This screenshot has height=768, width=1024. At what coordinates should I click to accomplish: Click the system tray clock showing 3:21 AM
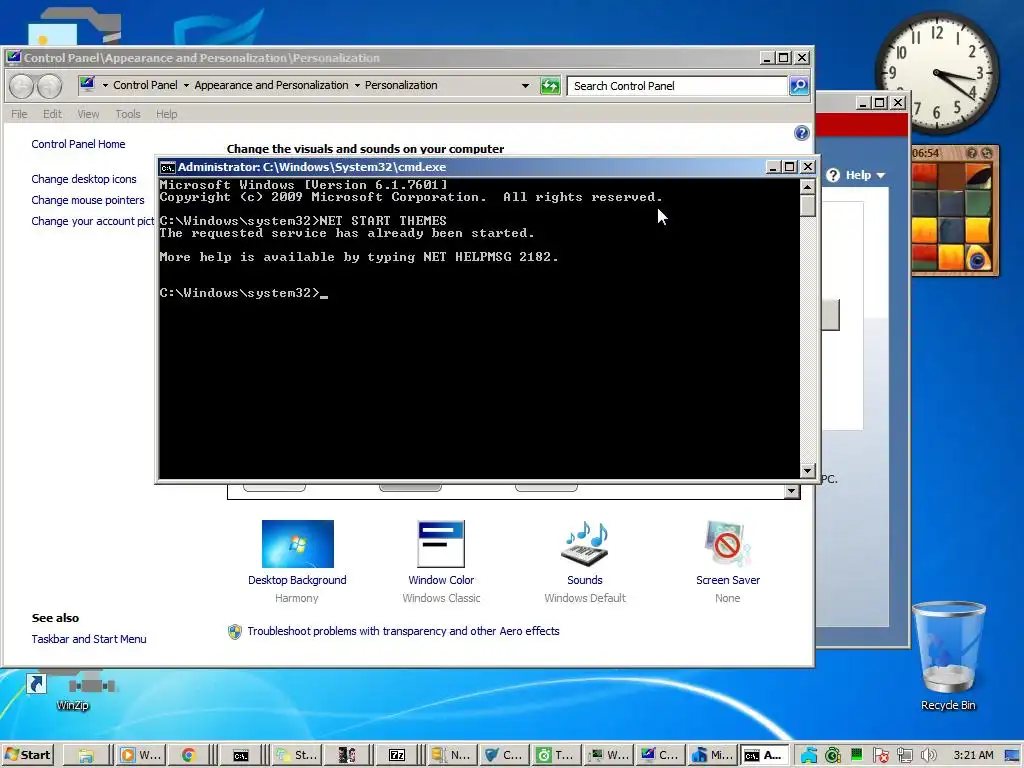pos(973,755)
